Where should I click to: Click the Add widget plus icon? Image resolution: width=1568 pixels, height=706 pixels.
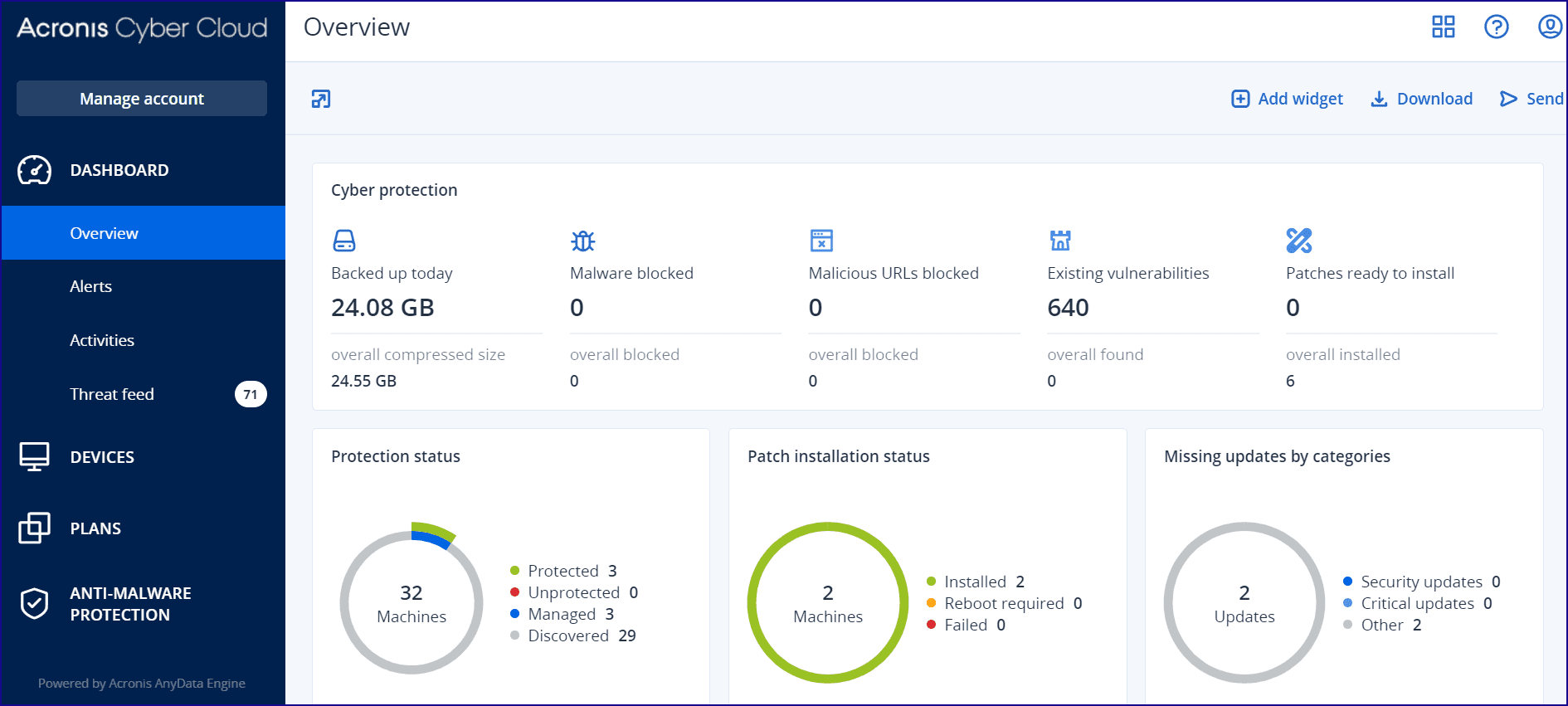coord(1240,100)
